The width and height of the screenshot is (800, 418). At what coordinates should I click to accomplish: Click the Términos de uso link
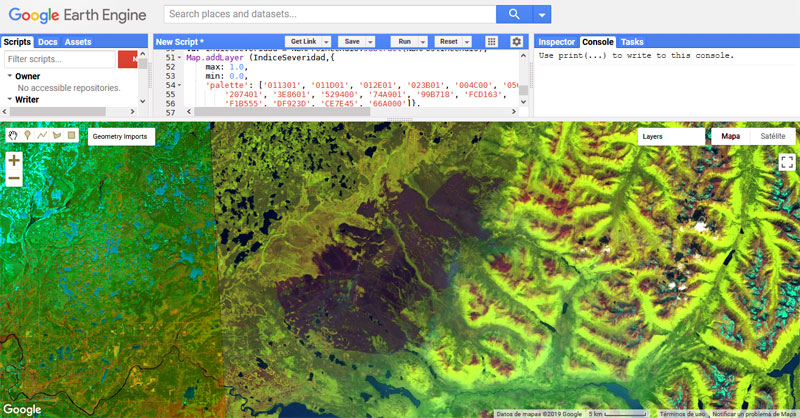point(682,414)
